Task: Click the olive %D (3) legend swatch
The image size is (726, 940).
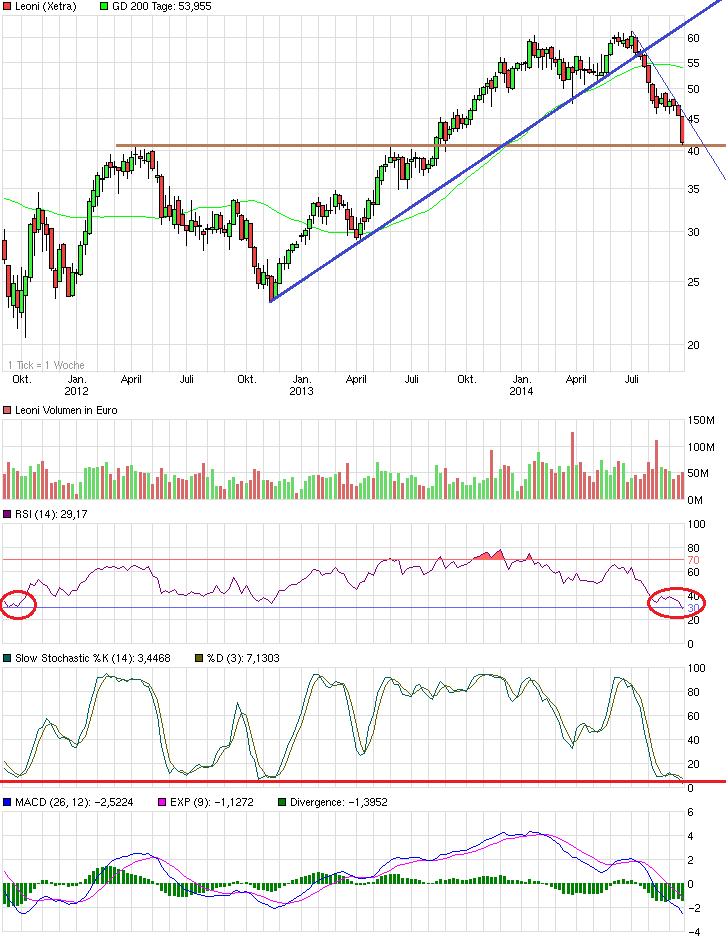Action: (199, 656)
